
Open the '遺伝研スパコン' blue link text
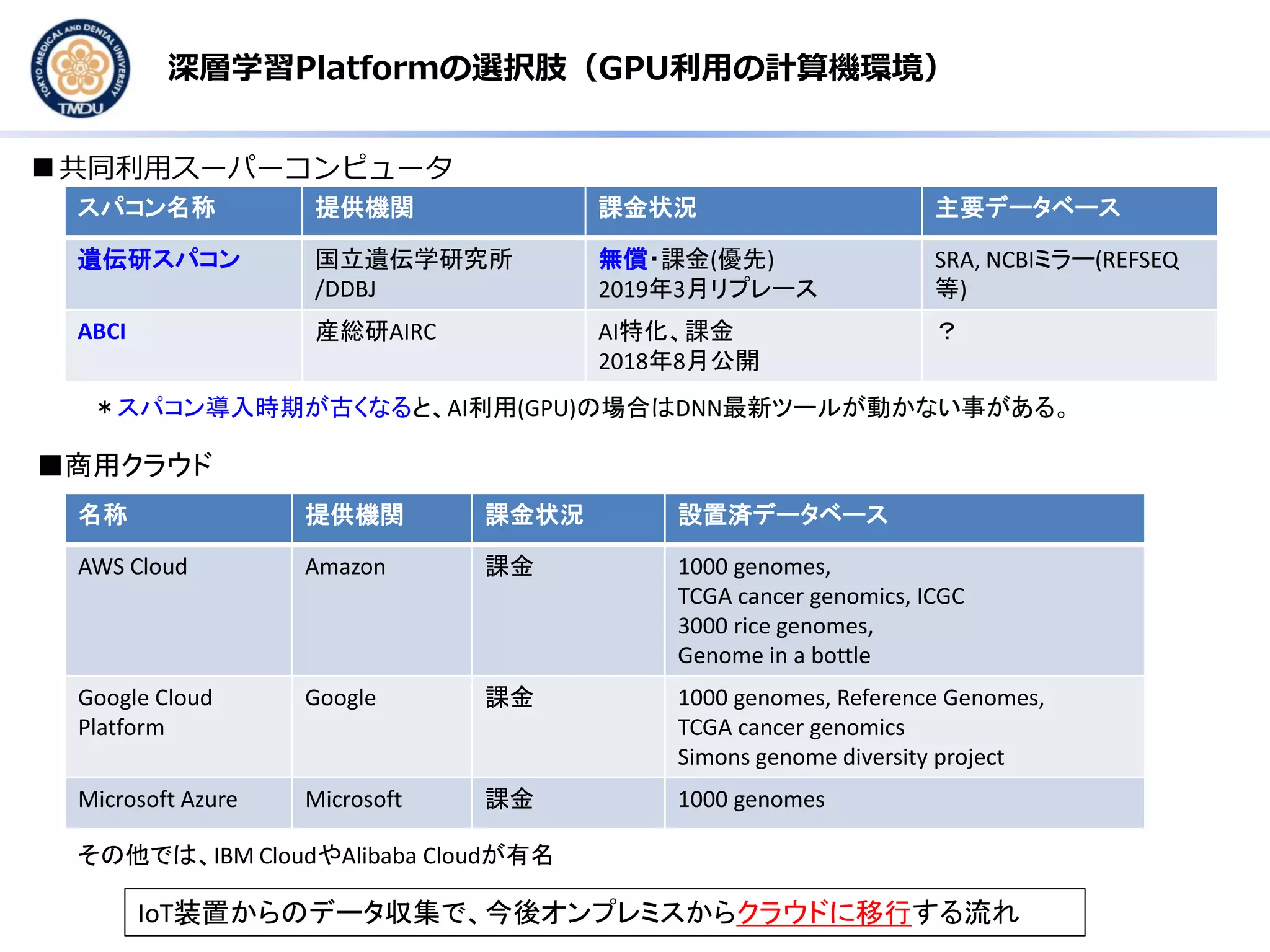pos(159,259)
